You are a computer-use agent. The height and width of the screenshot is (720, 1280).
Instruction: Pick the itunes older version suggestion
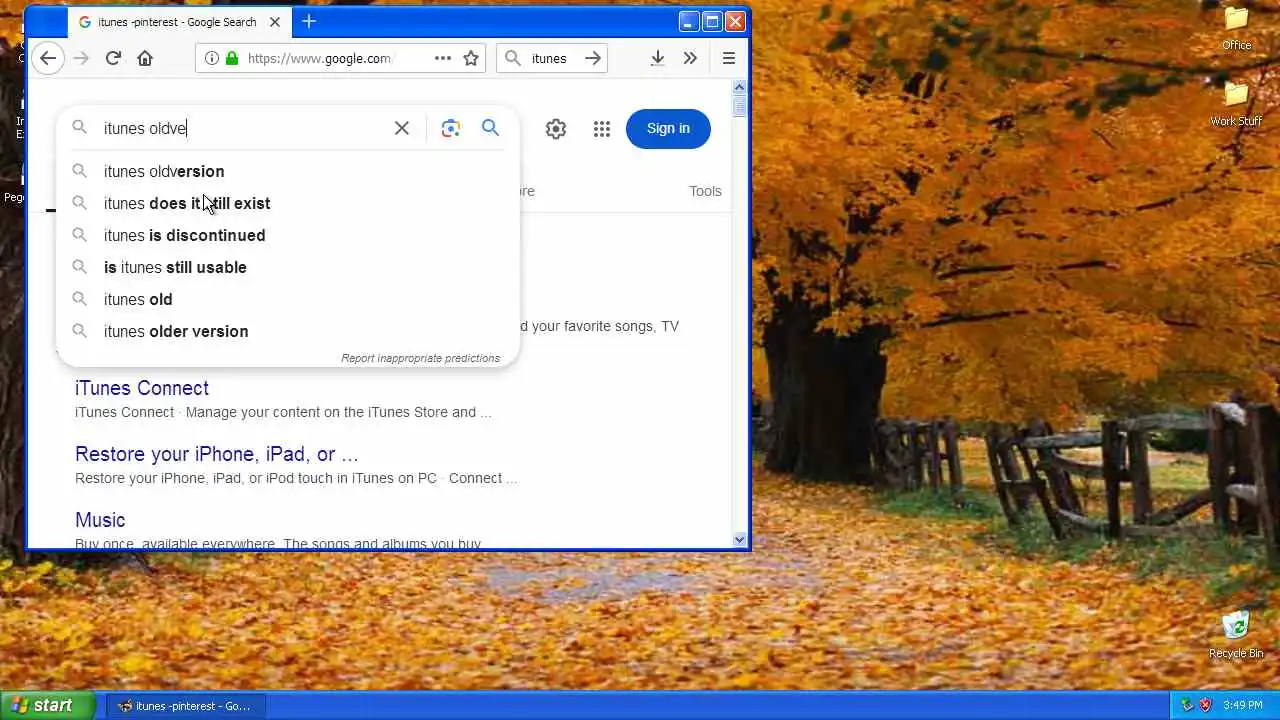[x=288, y=331]
